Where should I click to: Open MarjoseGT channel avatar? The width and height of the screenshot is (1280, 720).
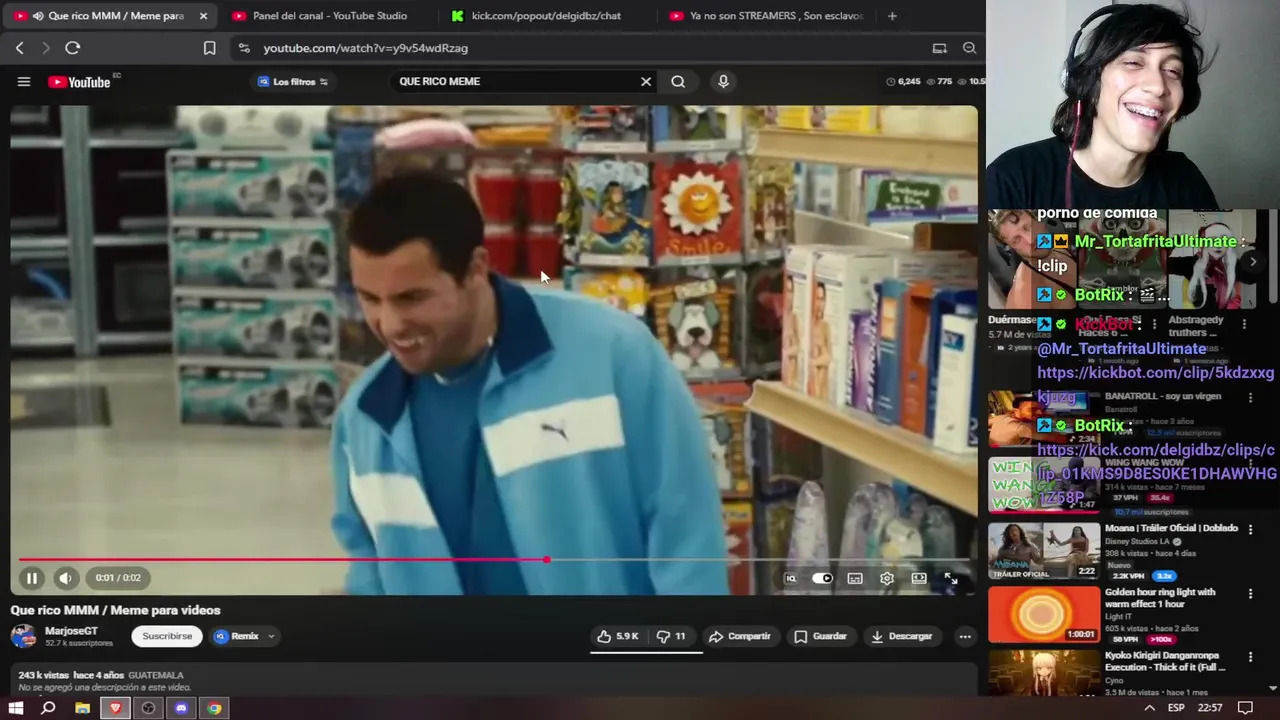click(24, 636)
